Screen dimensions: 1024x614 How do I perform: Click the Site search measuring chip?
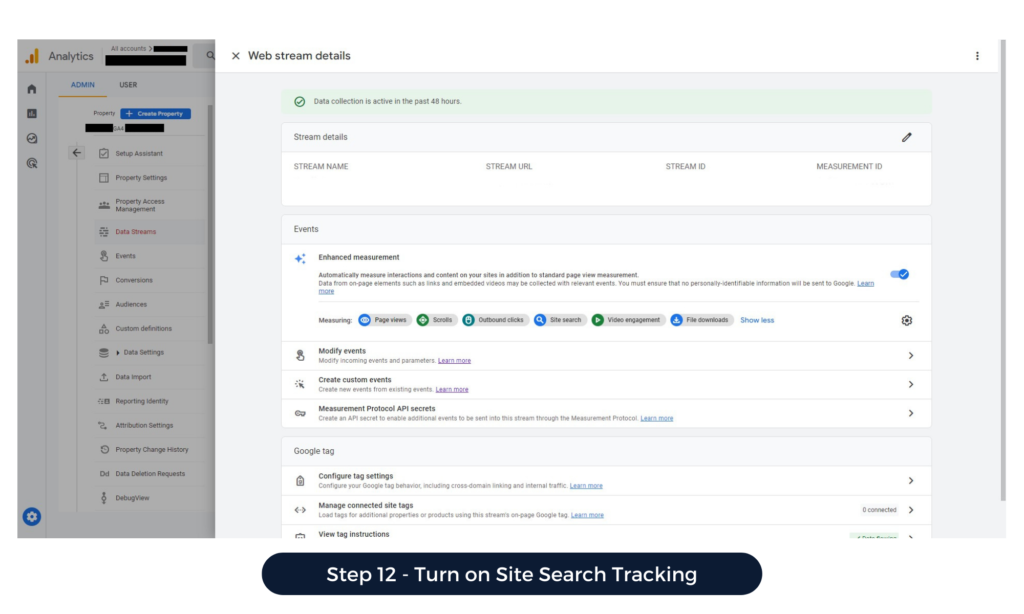click(558, 320)
